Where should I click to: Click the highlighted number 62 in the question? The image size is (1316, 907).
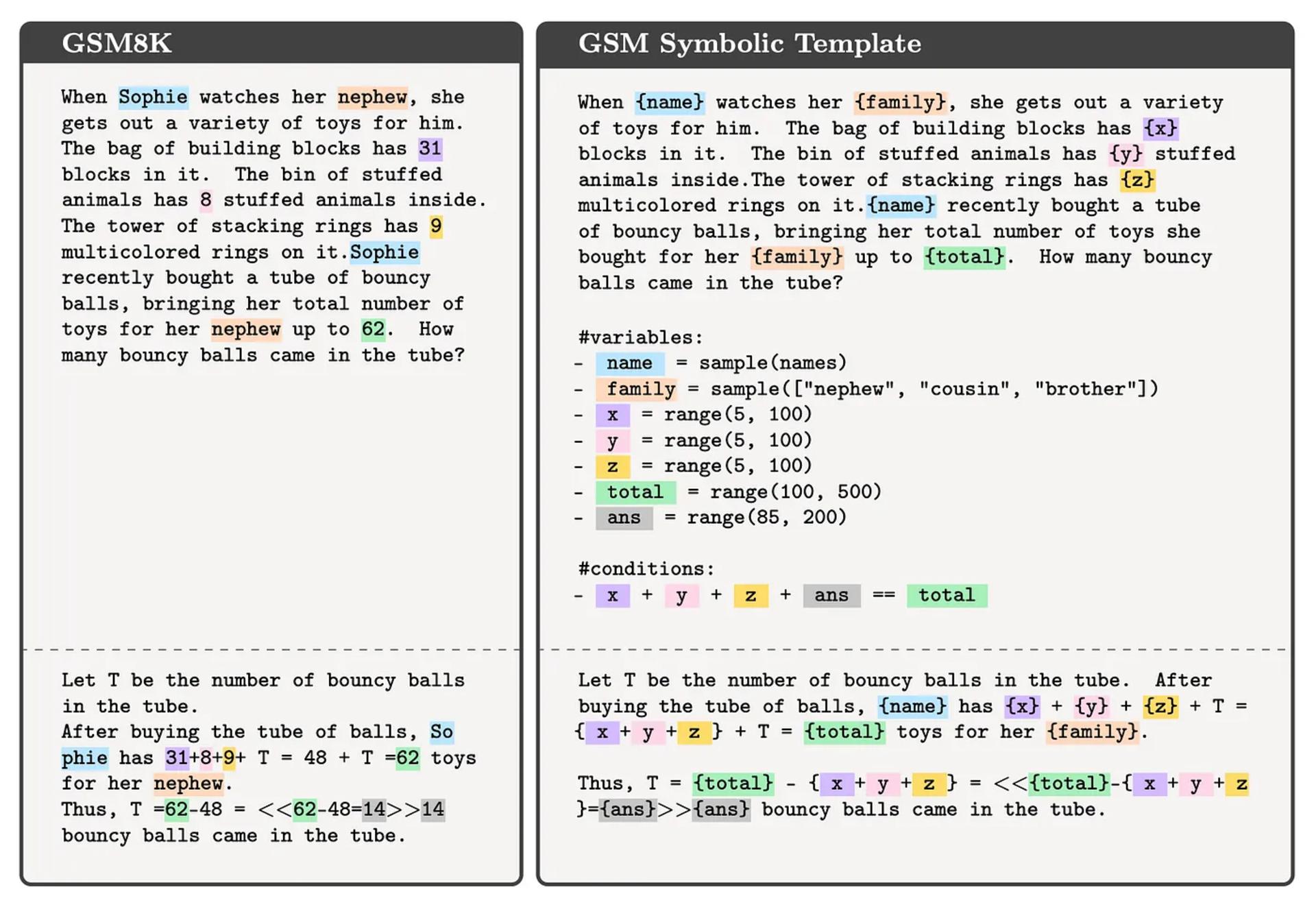click(x=373, y=329)
